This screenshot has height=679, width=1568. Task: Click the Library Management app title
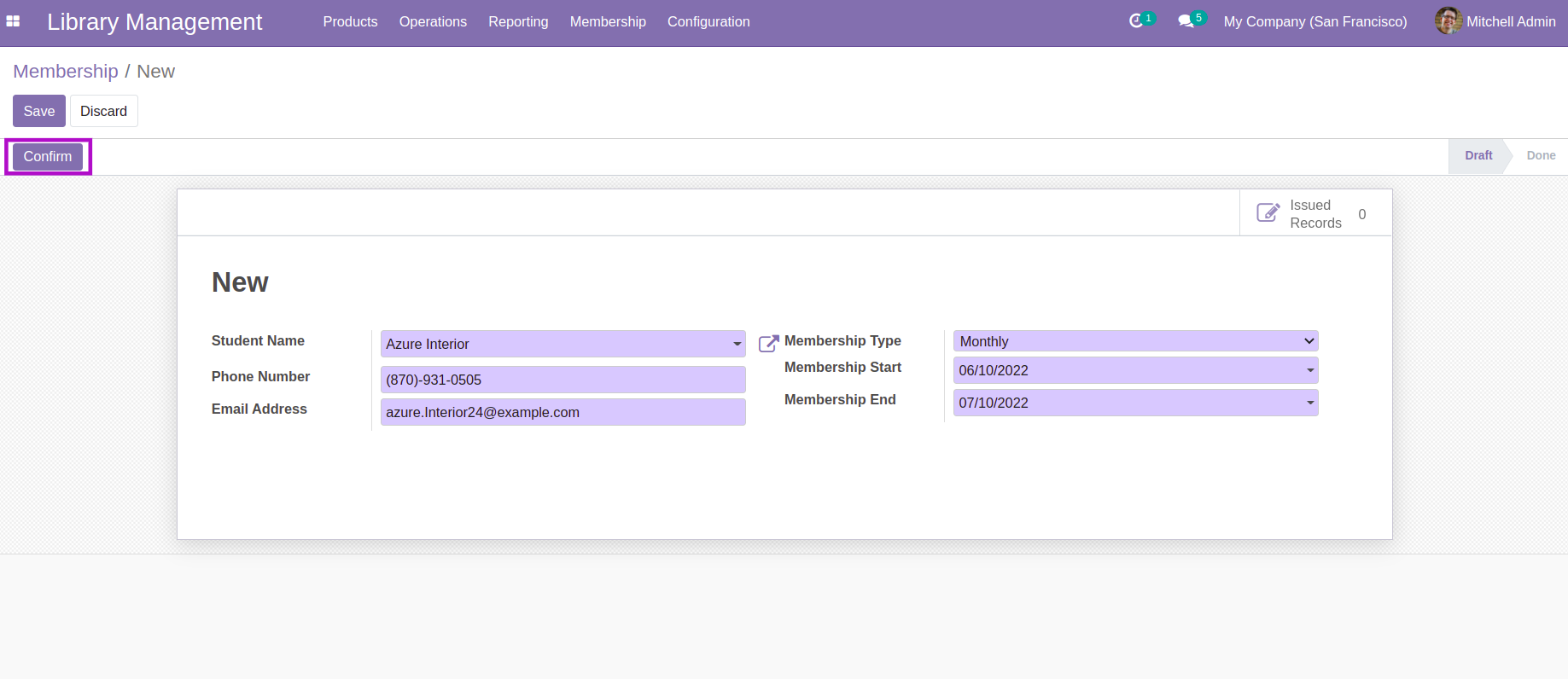pyautogui.click(x=154, y=22)
